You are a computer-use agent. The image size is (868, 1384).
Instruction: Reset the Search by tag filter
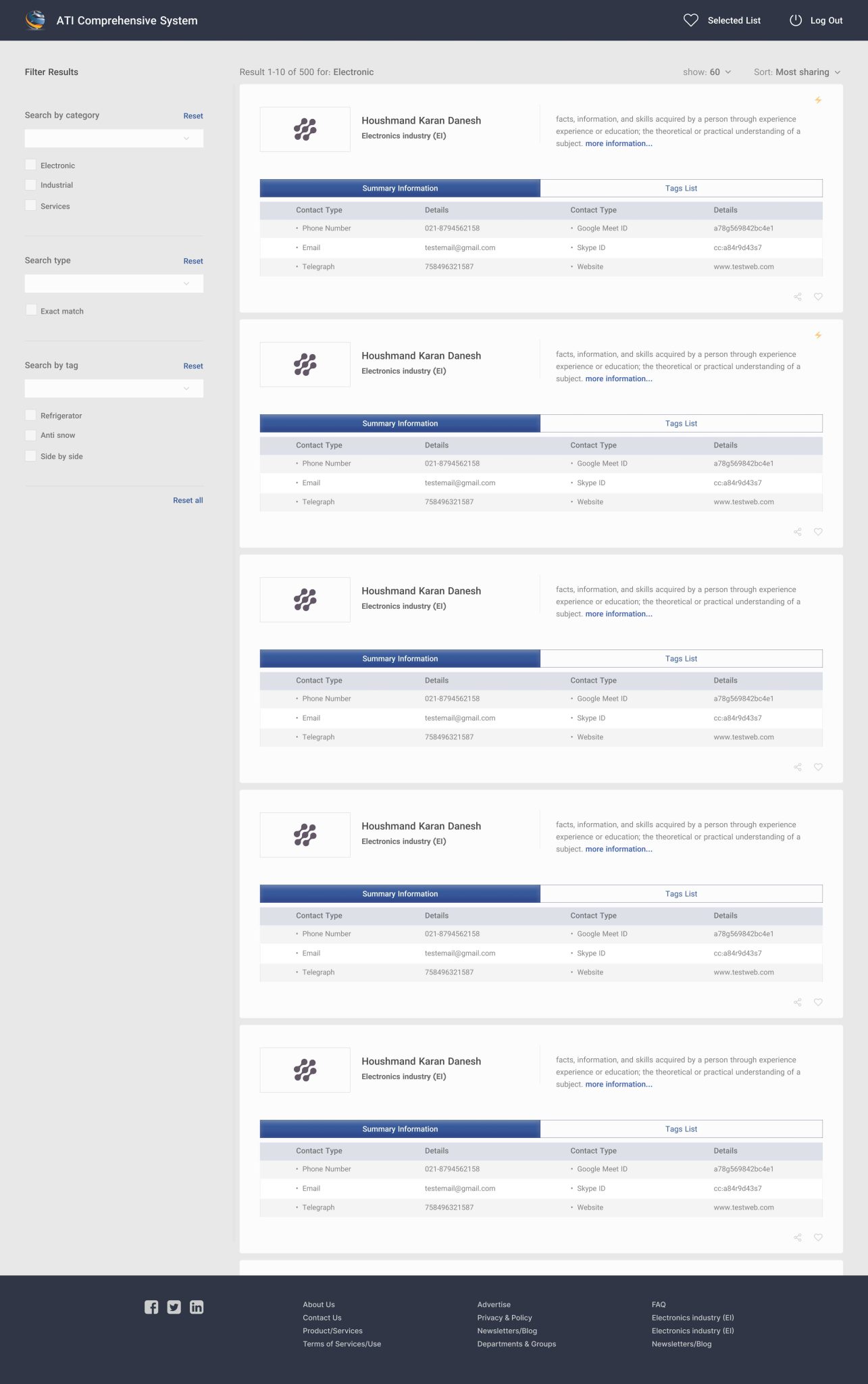pyautogui.click(x=193, y=366)
